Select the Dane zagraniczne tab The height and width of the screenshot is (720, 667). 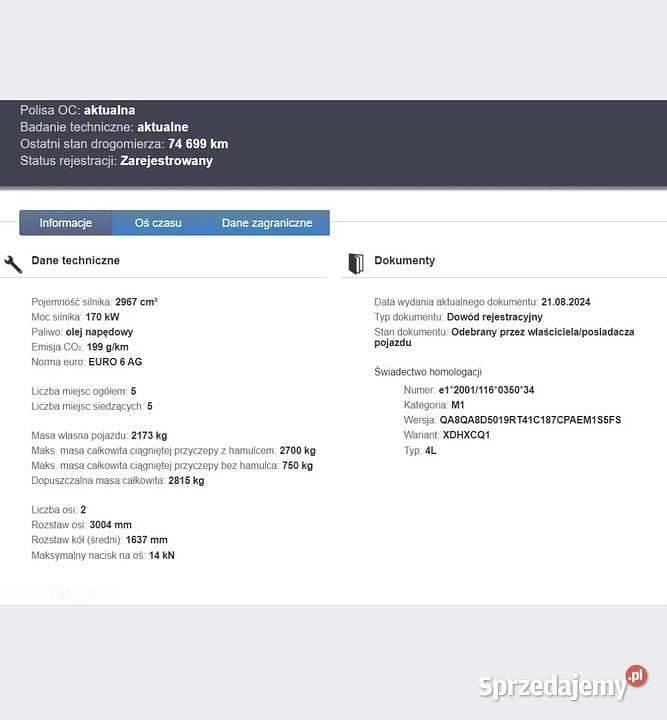pyautogui.click(x=267, y=223)
